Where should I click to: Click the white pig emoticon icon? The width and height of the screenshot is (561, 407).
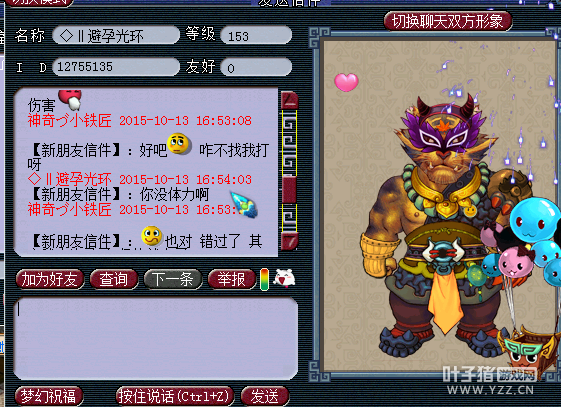[284, 278]
